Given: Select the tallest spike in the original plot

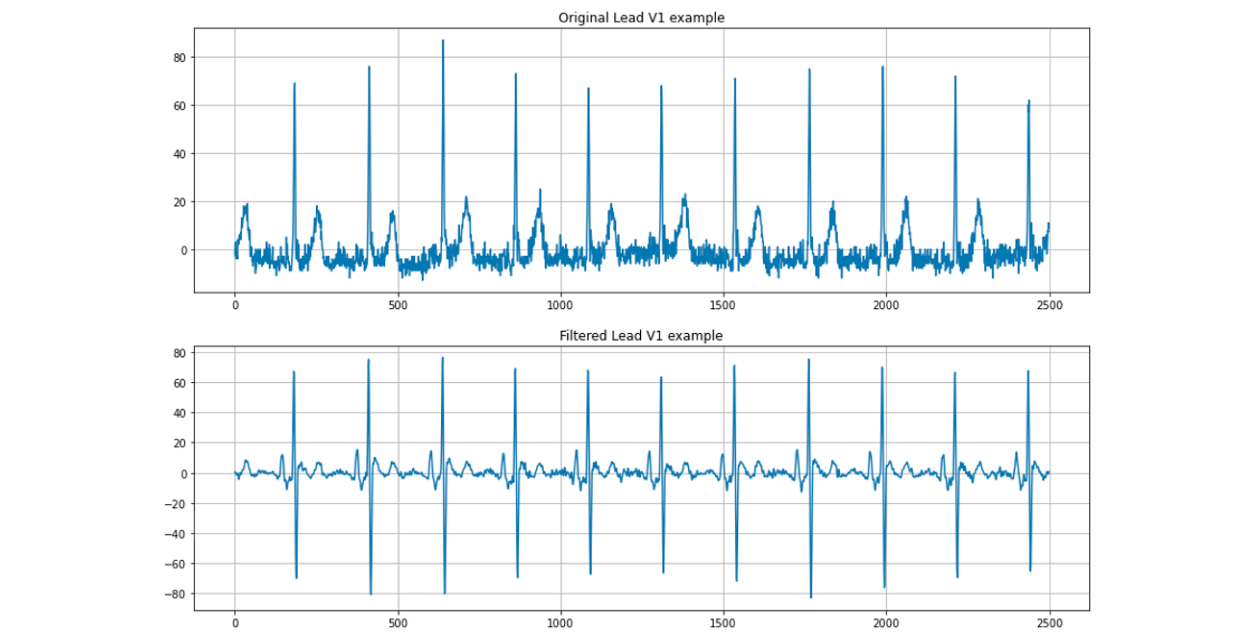Looking at the screenshot, I should pyautogui.click(x=443, y=60).
